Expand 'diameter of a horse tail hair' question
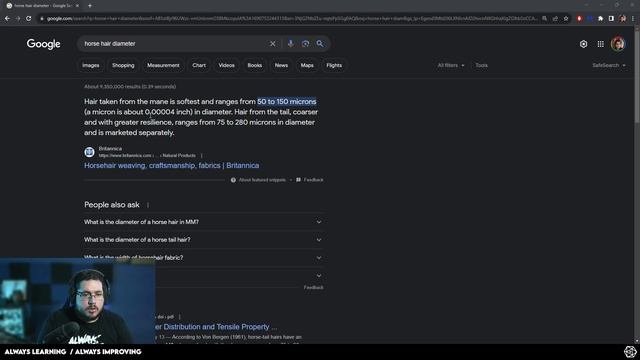The width and height of the screenshot is (640, 360). (x=203, y=240)
